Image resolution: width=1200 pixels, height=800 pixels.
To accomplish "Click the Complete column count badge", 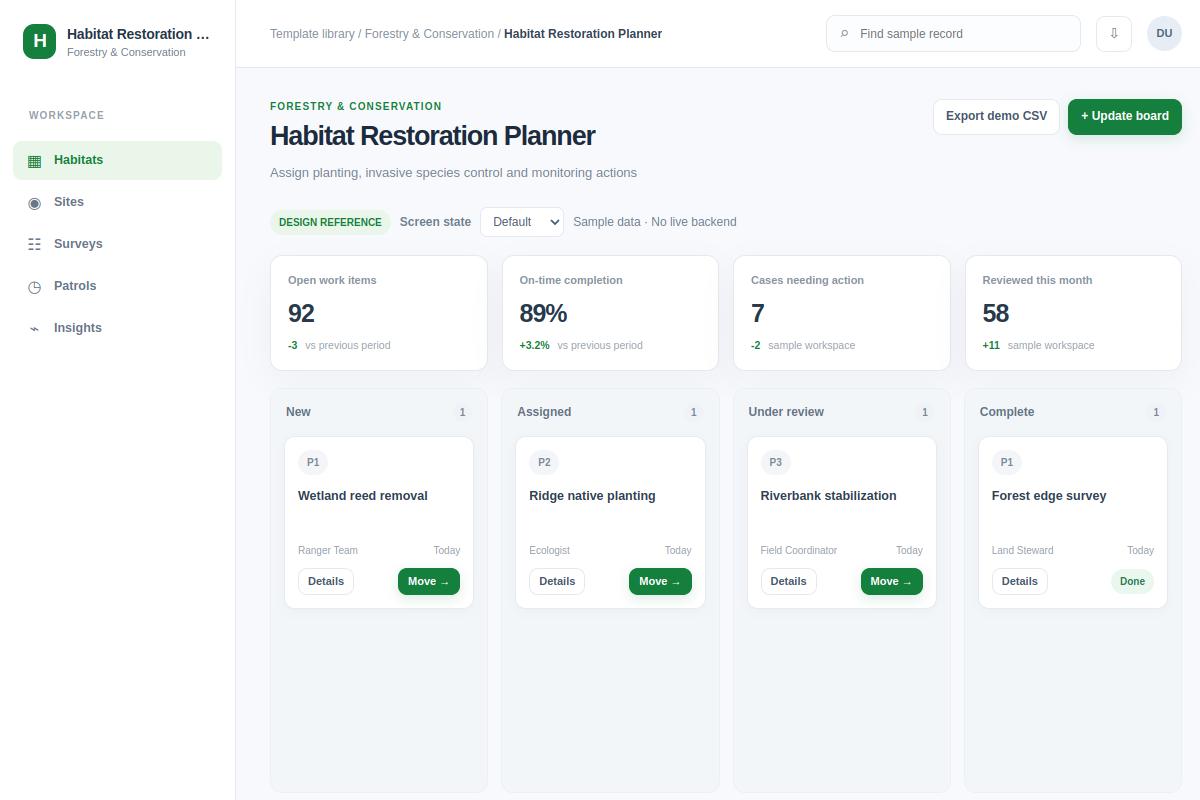I will click(1156, 412).
